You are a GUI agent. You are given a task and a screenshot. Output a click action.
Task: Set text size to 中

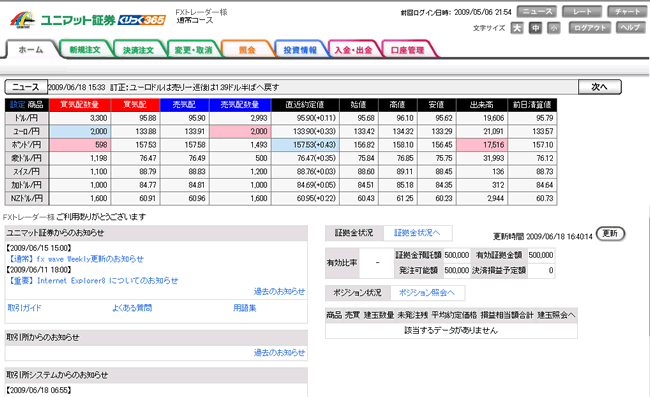click(x=536, y=28)
